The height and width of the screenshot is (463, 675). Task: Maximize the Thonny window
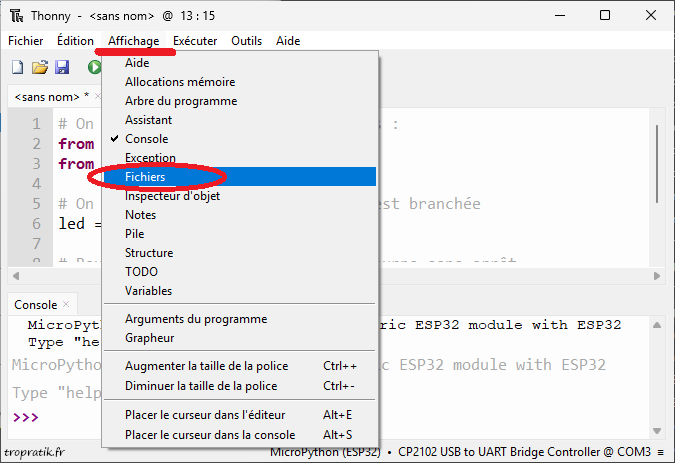tap(605, 16)
